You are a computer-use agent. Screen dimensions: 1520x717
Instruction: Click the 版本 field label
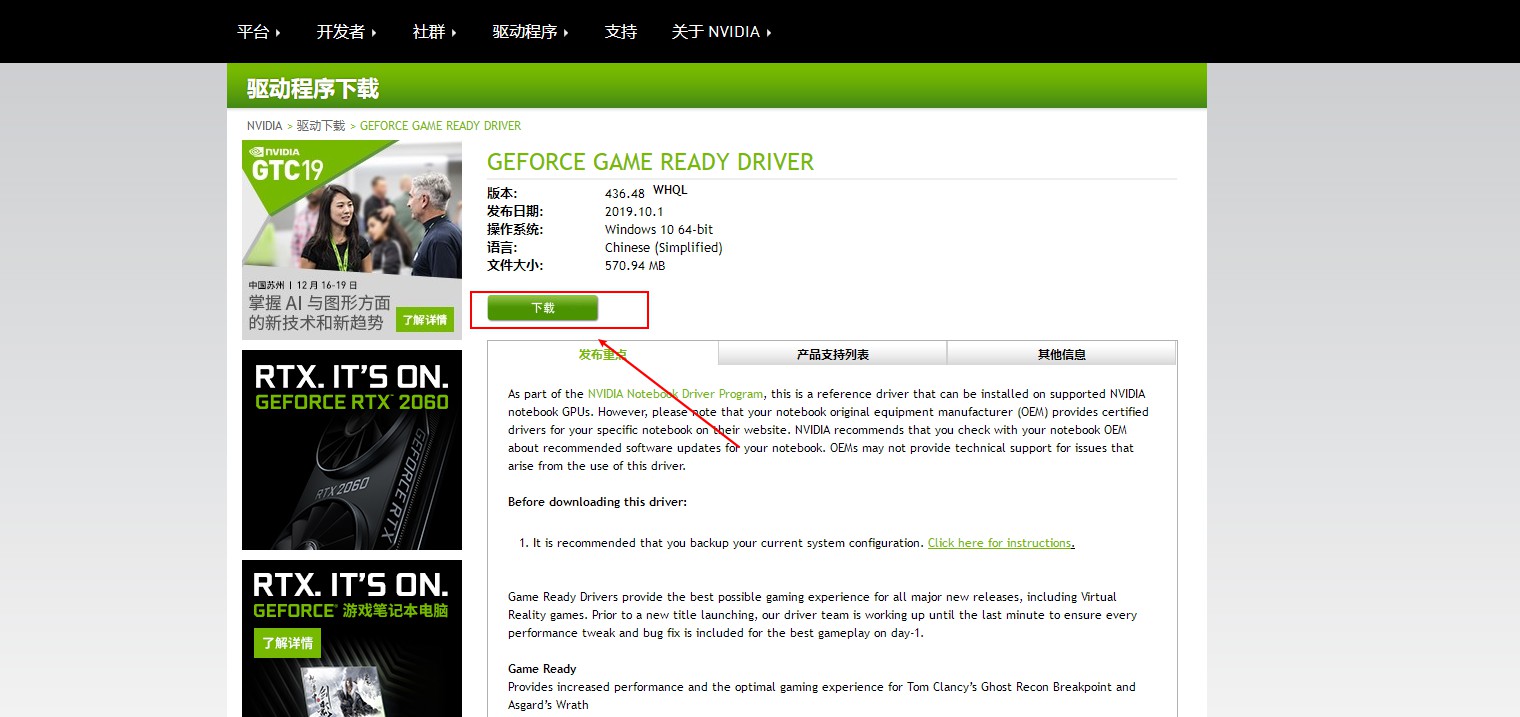click(503, 194)
